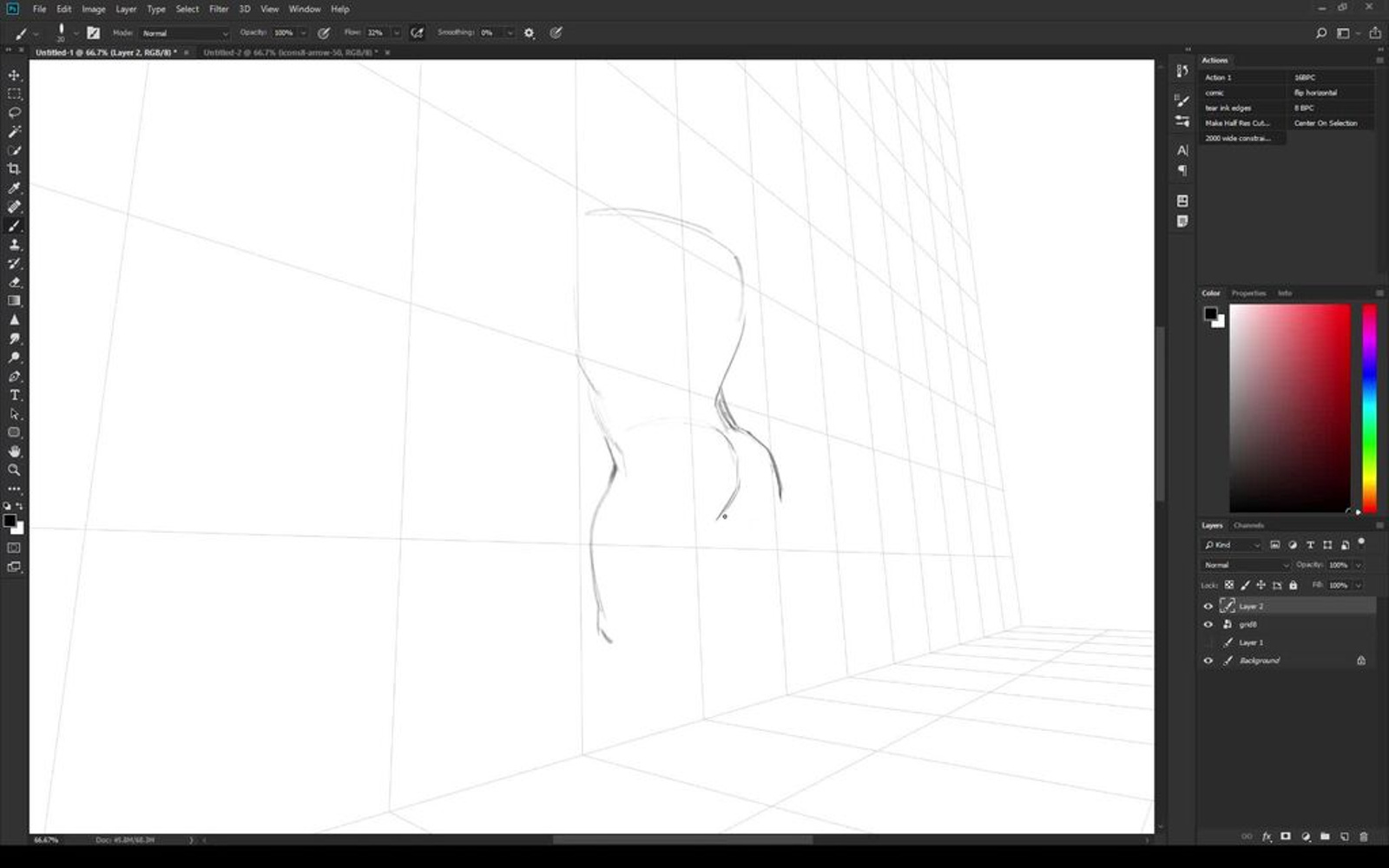Open the Filter menu
Screen dimensions: 1389x868
click(218, 9)
